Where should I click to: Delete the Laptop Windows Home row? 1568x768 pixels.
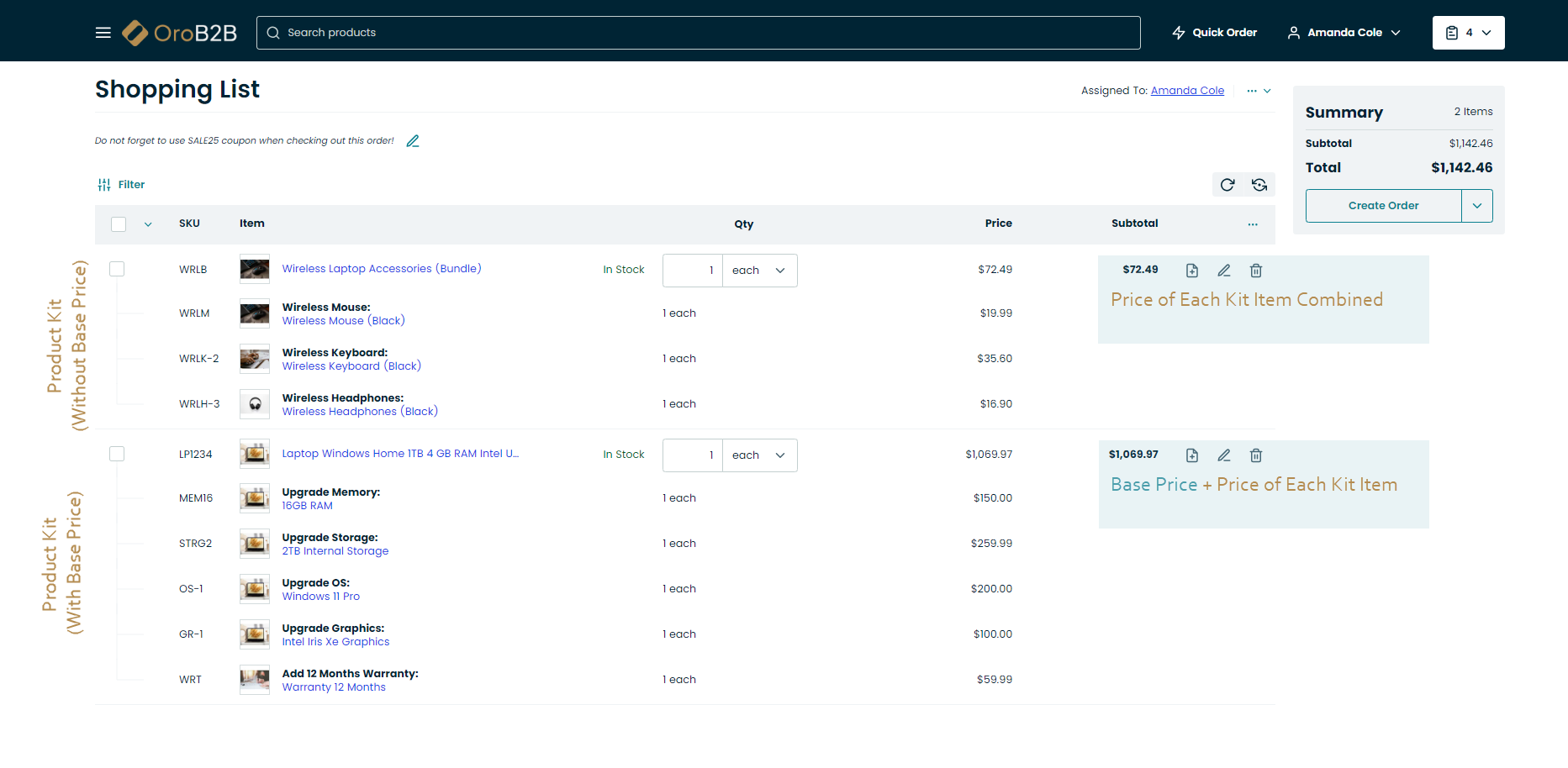[1256, 455]
